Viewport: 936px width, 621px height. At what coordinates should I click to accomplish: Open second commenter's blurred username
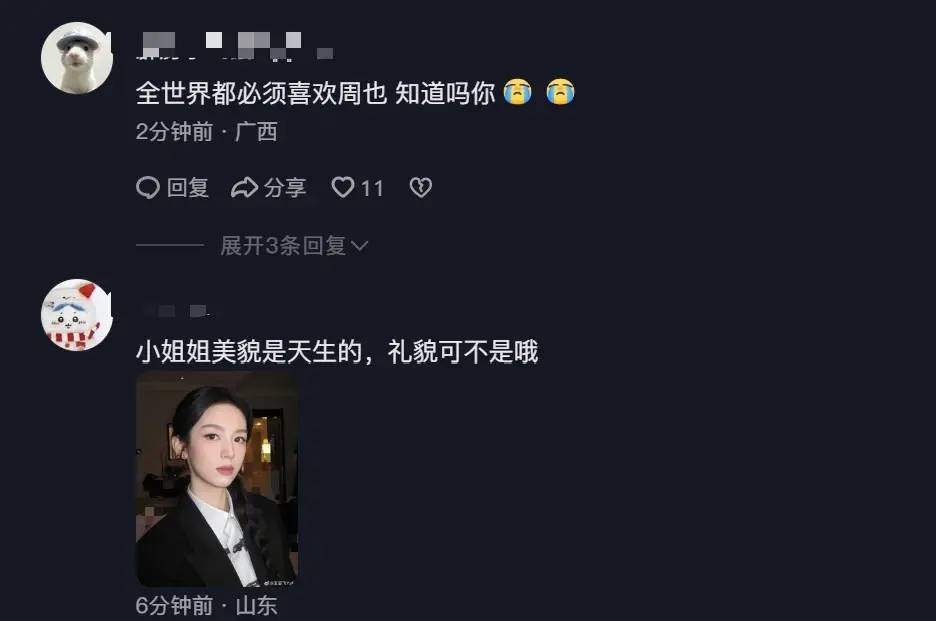click(176, 310)
